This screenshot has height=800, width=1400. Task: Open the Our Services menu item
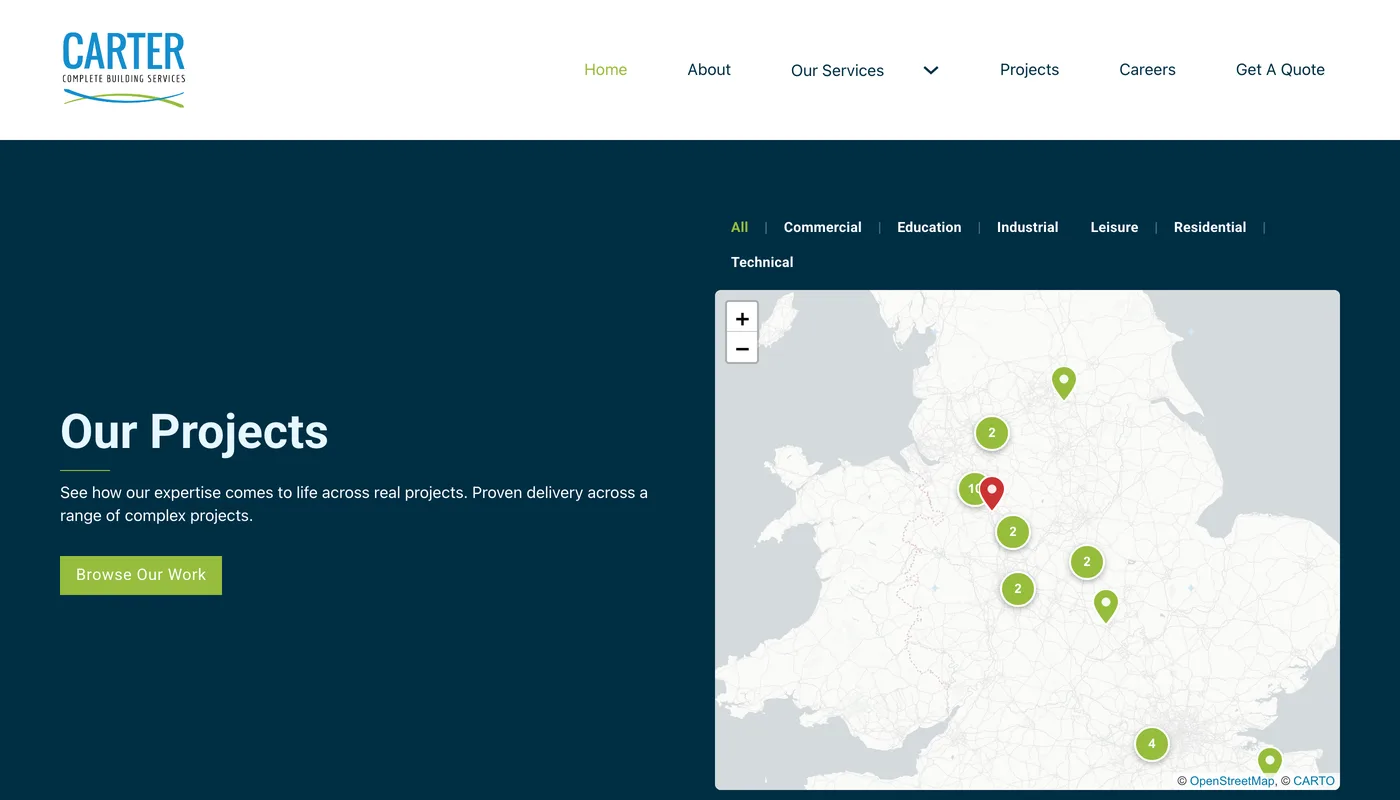837,70
